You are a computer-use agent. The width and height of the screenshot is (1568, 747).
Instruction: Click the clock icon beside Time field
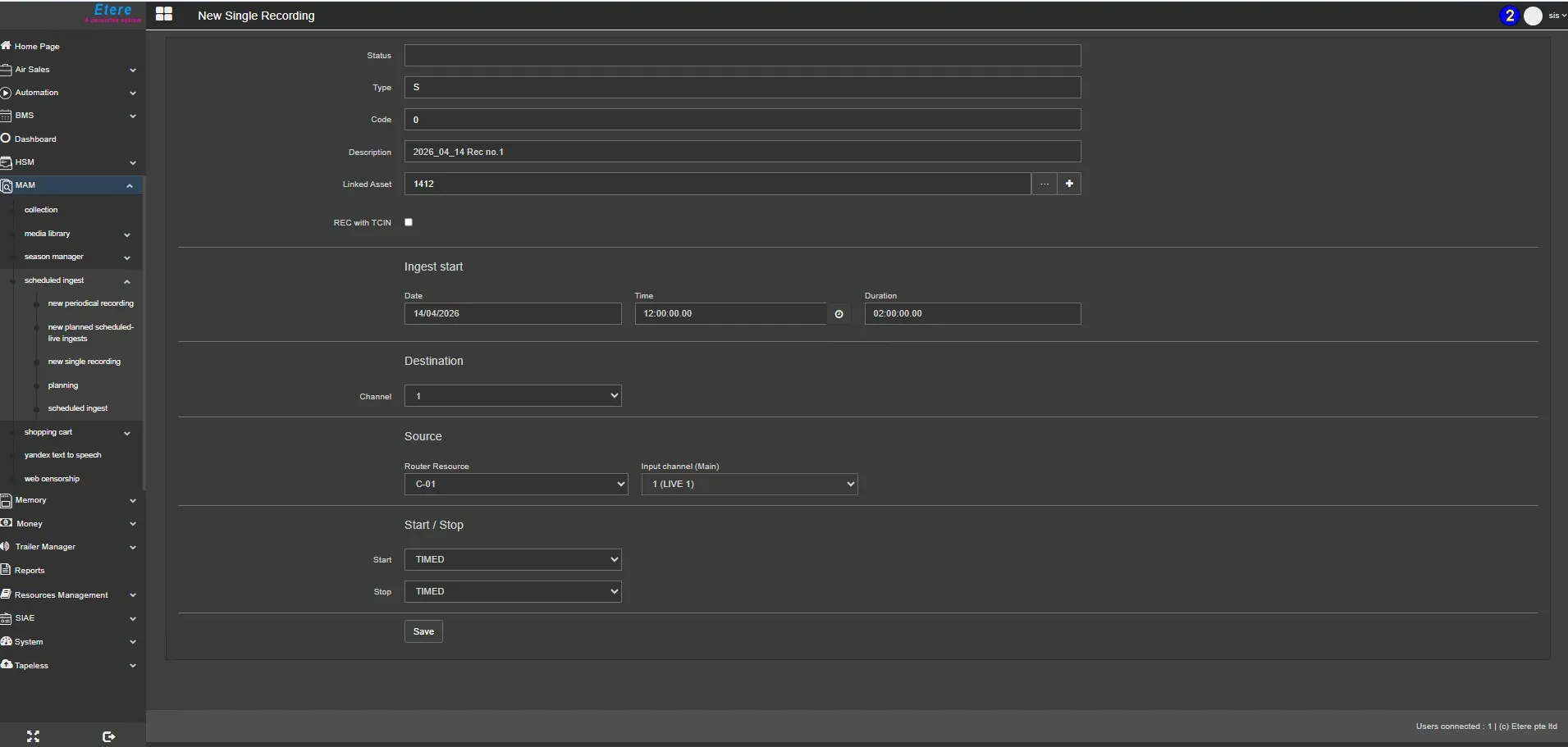[x=839, y=314]
